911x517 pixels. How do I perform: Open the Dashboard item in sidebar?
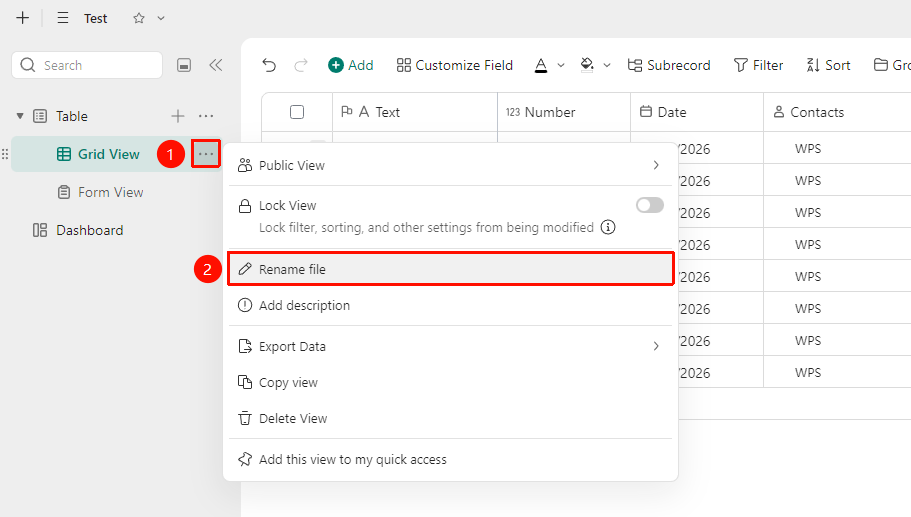pos(89,230)
